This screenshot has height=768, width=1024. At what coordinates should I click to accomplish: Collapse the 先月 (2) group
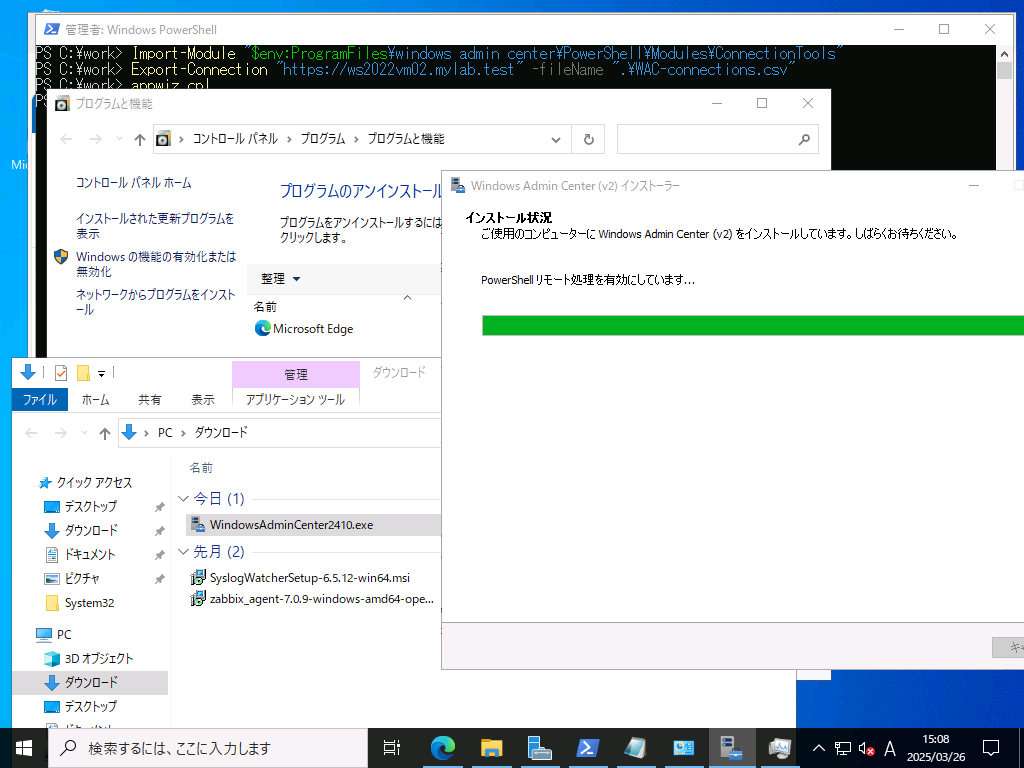183,552
